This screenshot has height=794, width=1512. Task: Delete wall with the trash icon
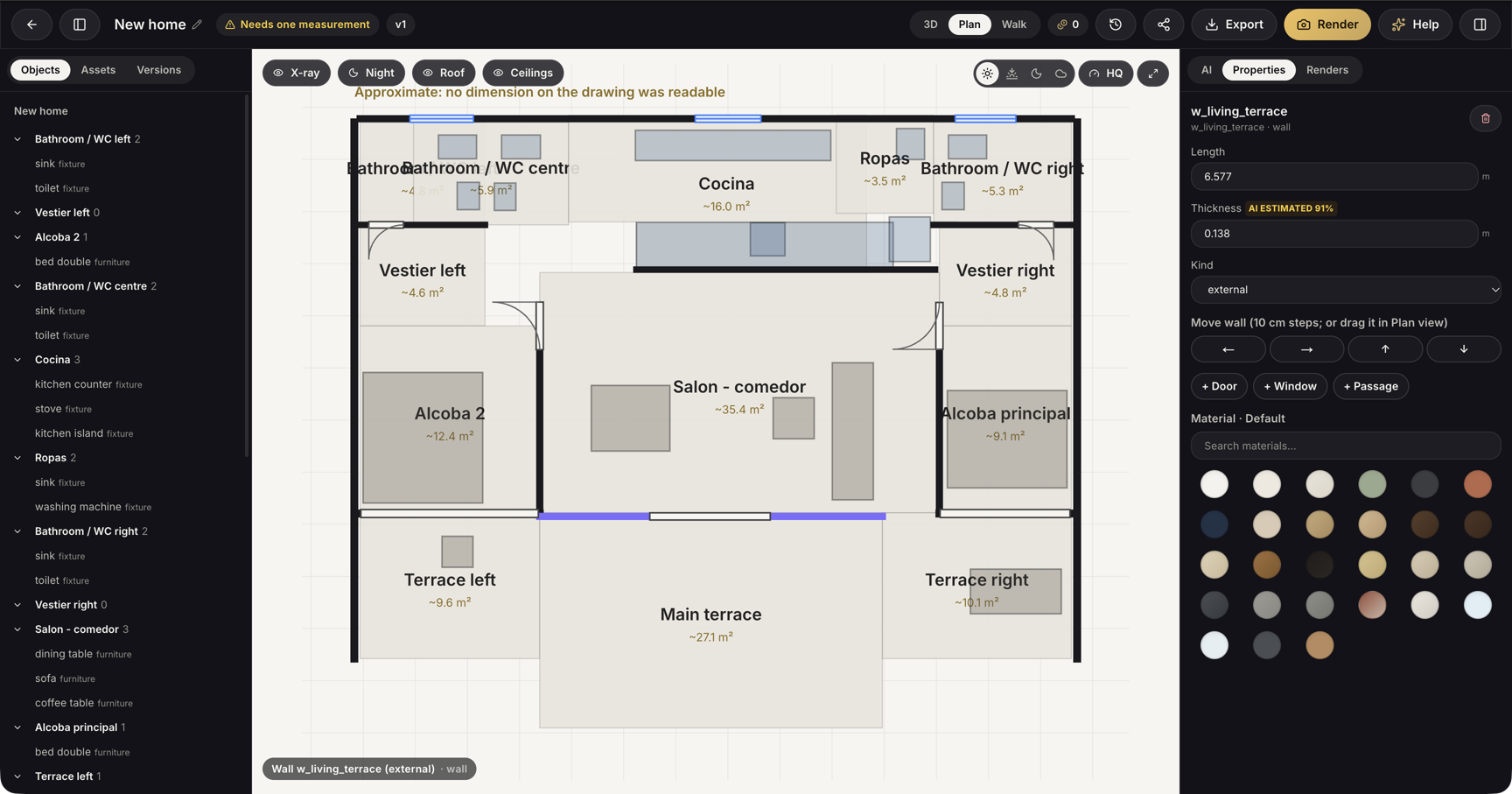1486,118
